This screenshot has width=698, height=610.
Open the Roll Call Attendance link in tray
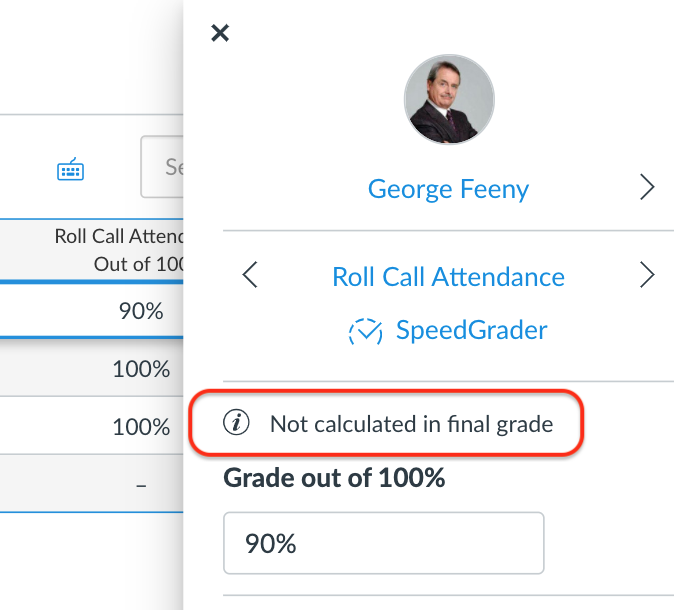[x=448, y=276]
